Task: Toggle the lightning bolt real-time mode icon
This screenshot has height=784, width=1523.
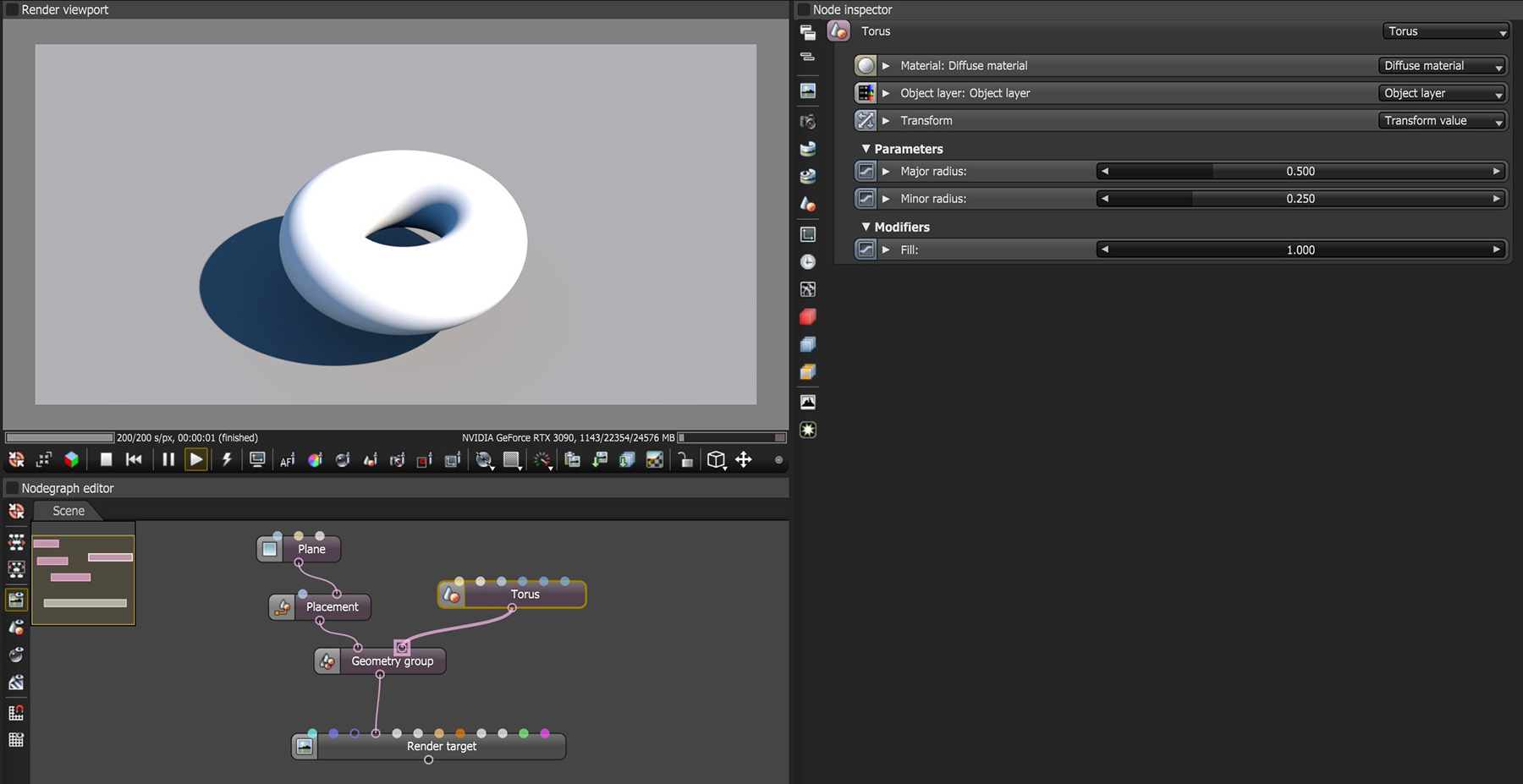Action: point(227,459)
